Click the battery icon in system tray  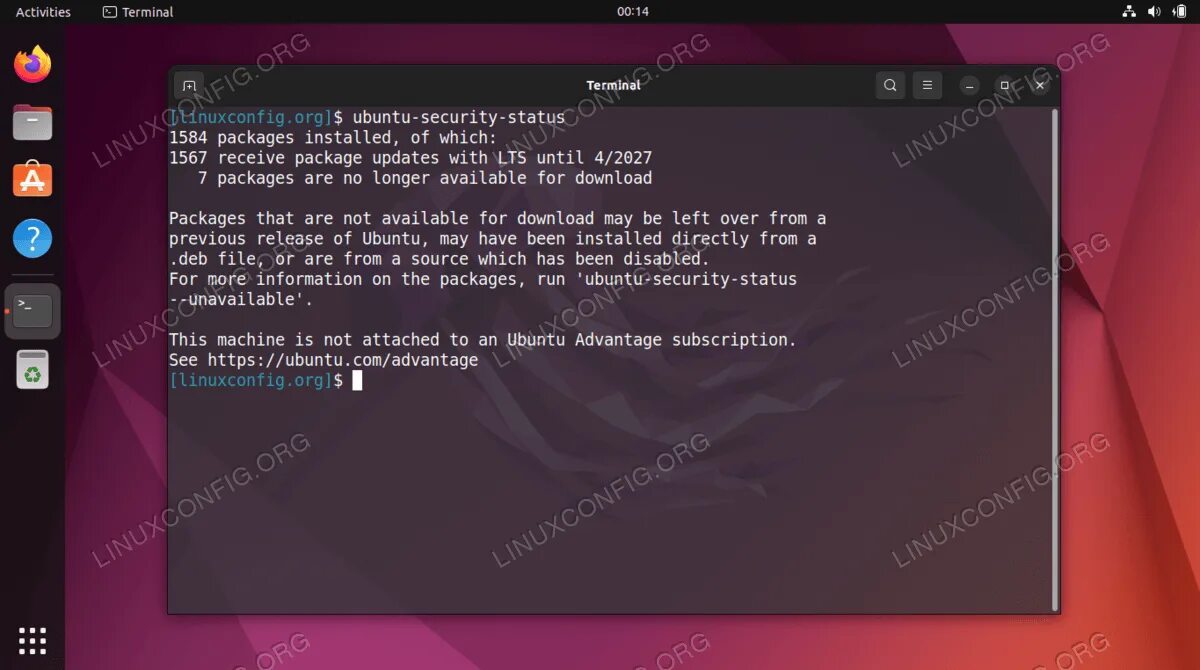[x=1179, y=12]
